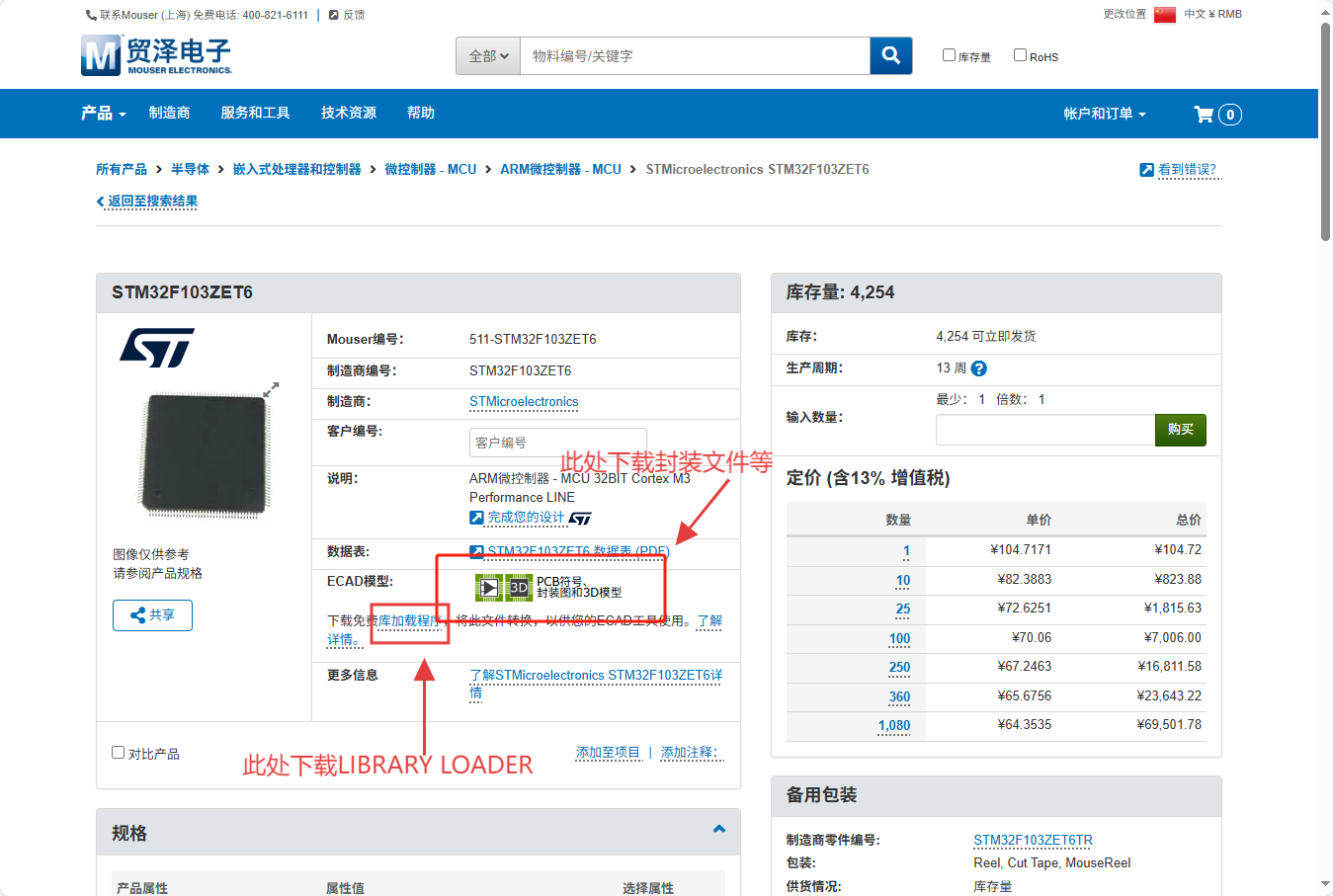Click the 反馈 feedback link
Image resolution: width=1333 pixels, height=896 pixels.
click(354, 15)
